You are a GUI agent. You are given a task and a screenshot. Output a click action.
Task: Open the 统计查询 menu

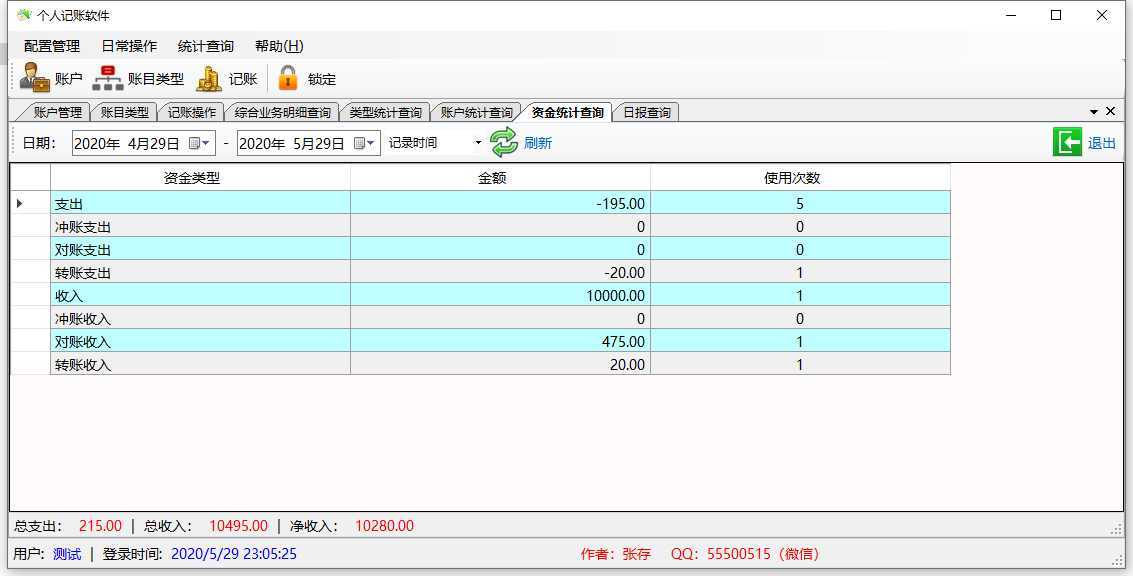(x=206, y=46)
